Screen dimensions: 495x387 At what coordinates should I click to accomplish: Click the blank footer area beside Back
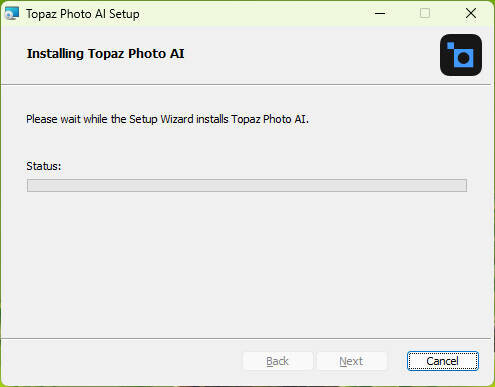pos(123,361)
